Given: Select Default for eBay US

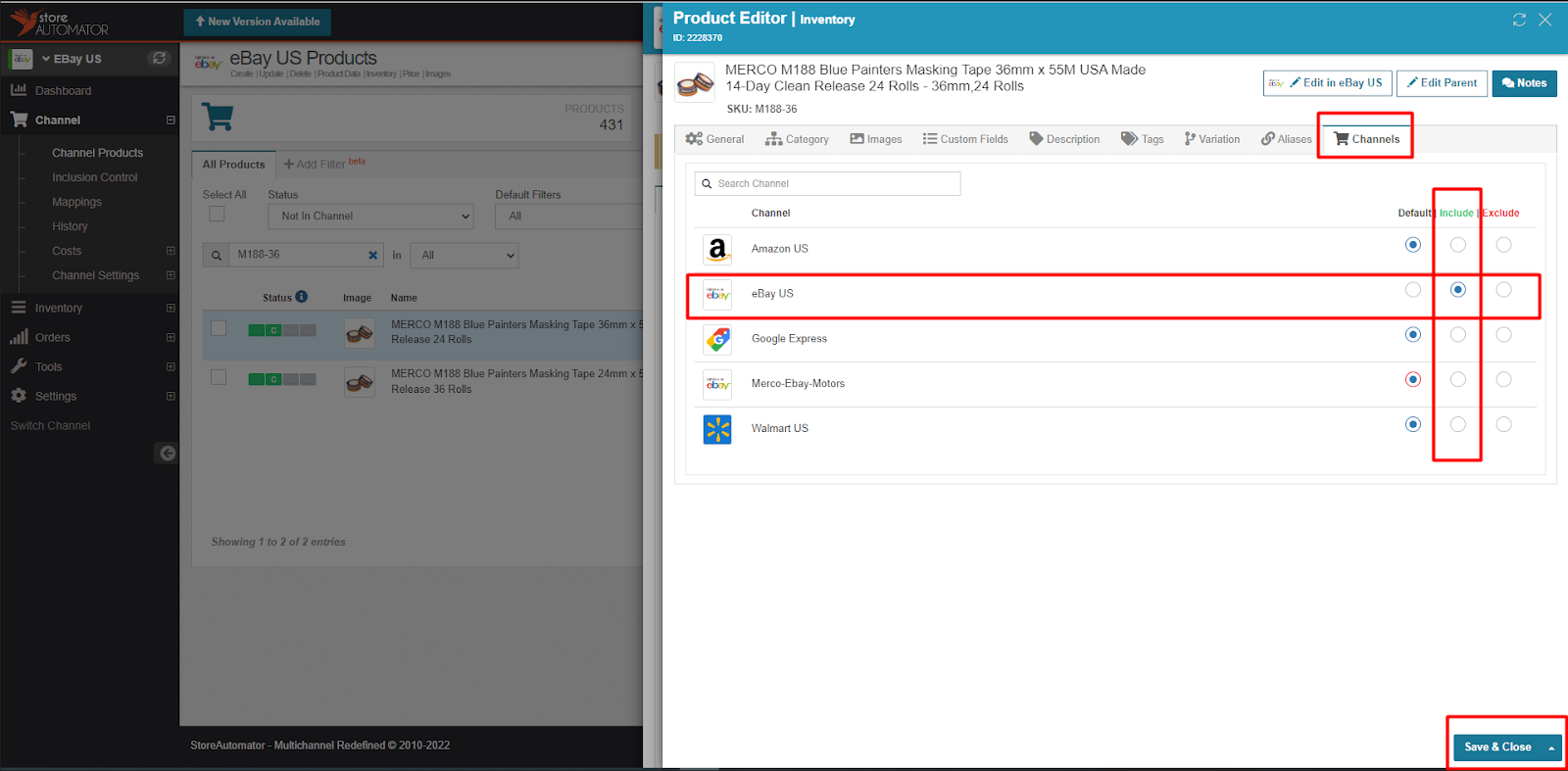Looking at the screenshot, I should point(1412,290).
